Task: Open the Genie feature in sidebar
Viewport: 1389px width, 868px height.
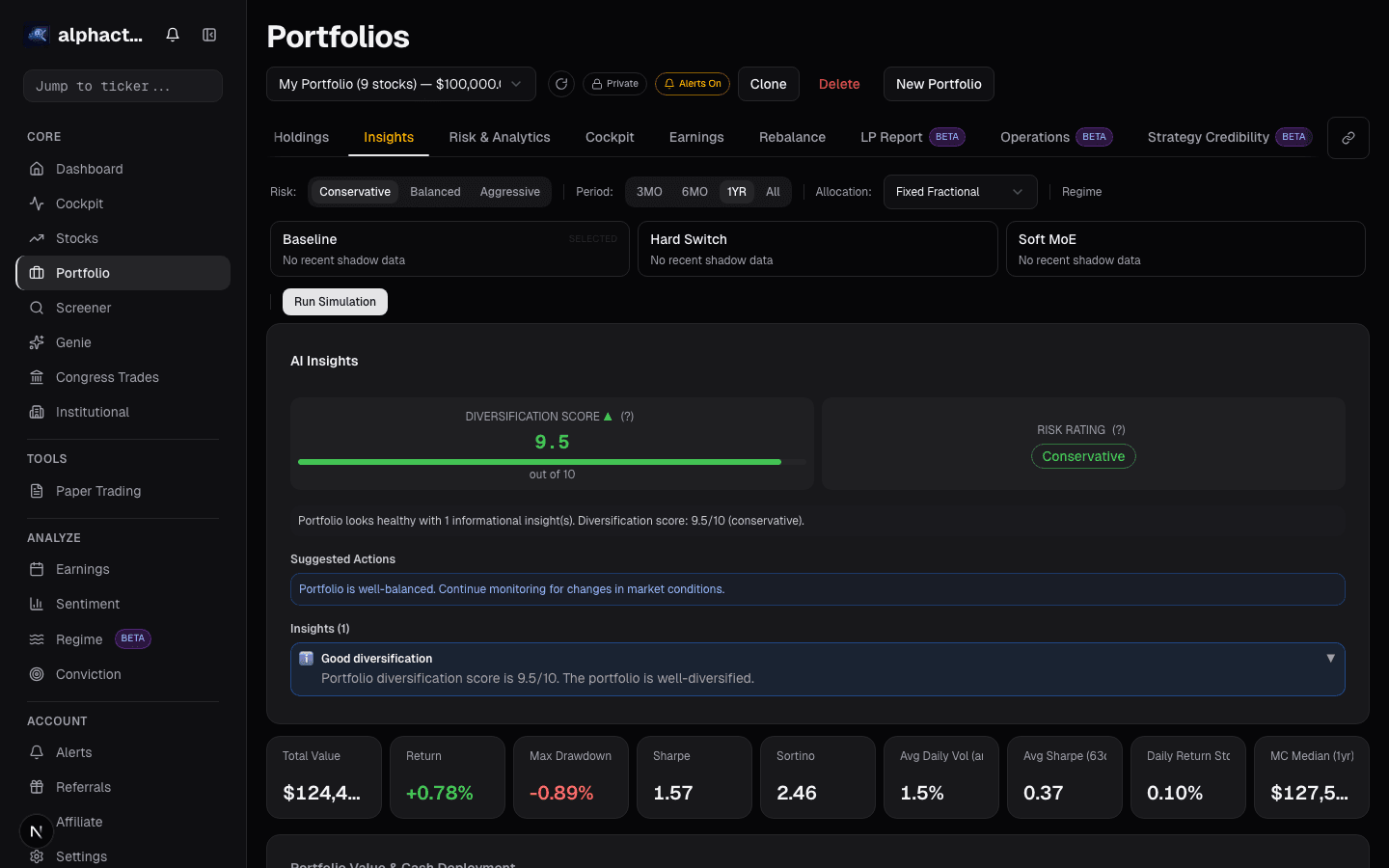Action: [x=74, y=342]
